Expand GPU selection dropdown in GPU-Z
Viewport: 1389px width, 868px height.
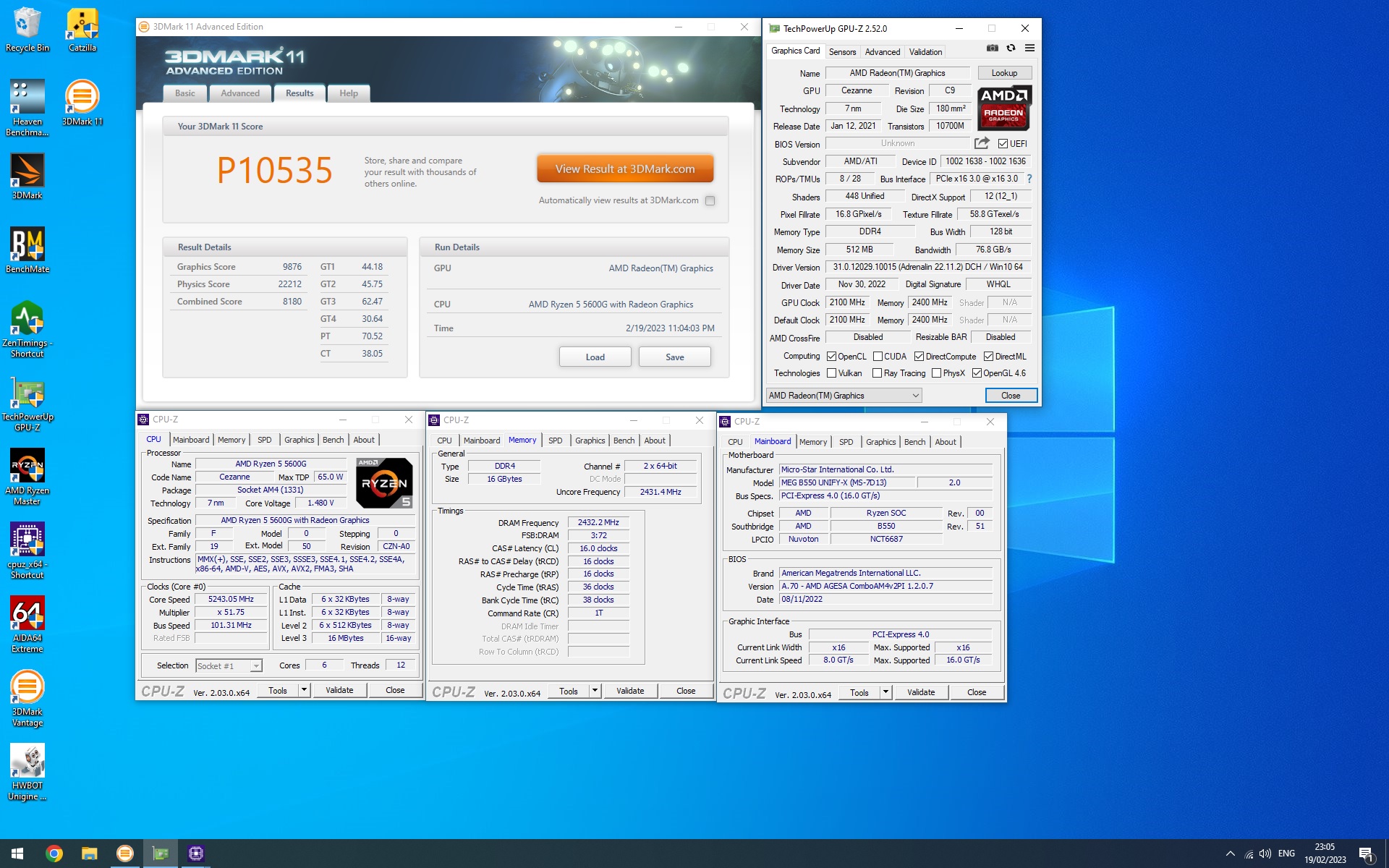tap(844, 396)
